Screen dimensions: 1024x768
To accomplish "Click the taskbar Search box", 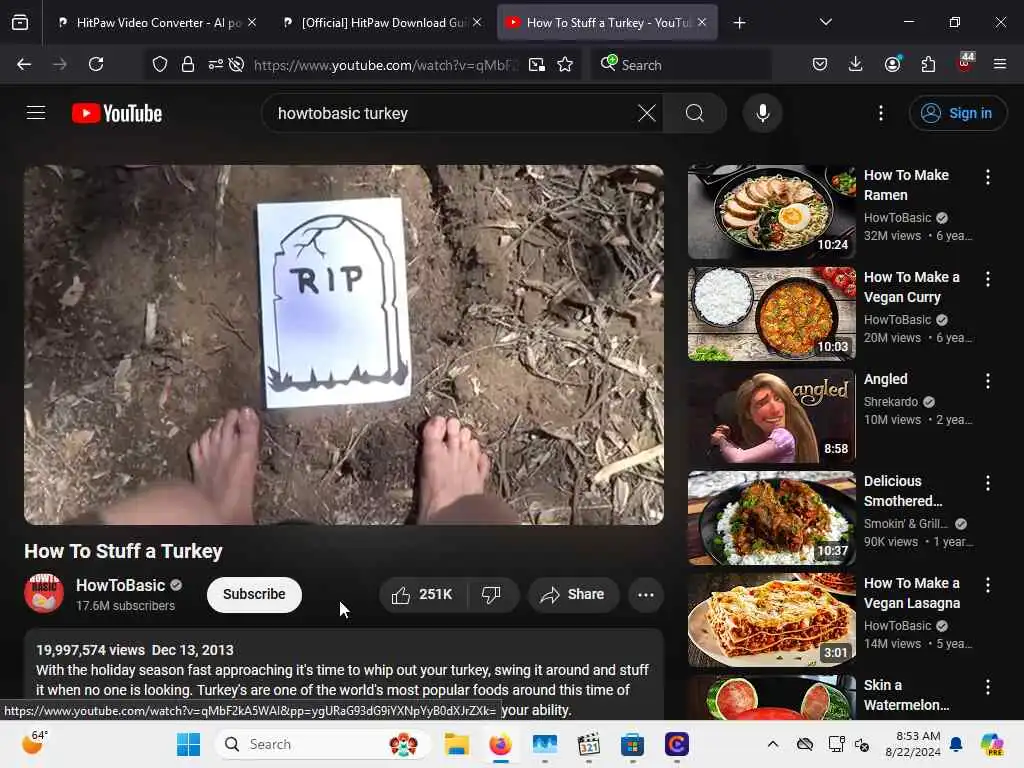I will click(x=322, y=744).
